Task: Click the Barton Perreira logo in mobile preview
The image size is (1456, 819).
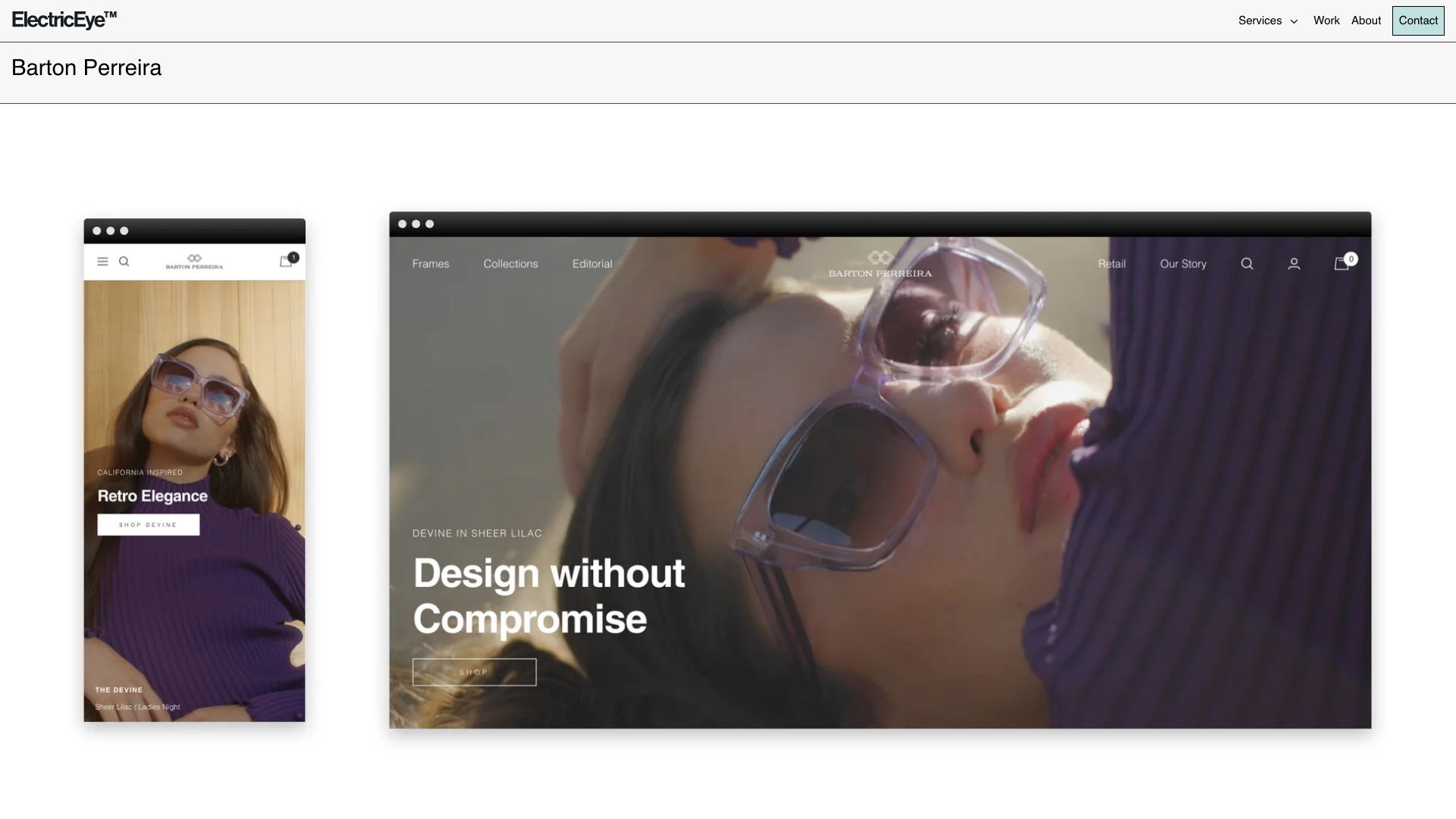Action: click(x=194, y=262)
